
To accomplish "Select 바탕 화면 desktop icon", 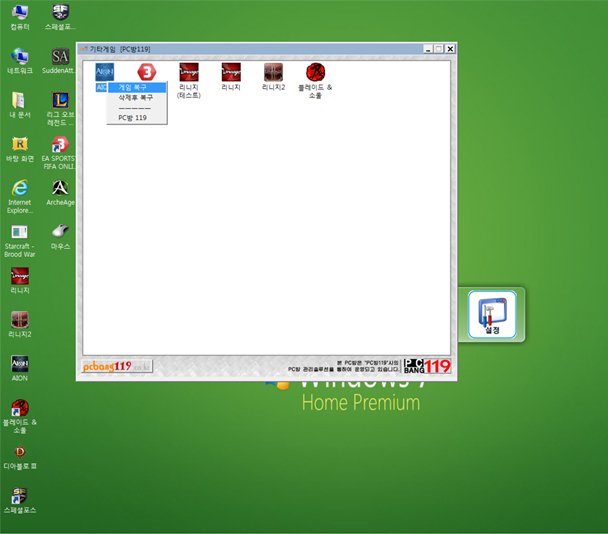I will (x=20, y=149).
